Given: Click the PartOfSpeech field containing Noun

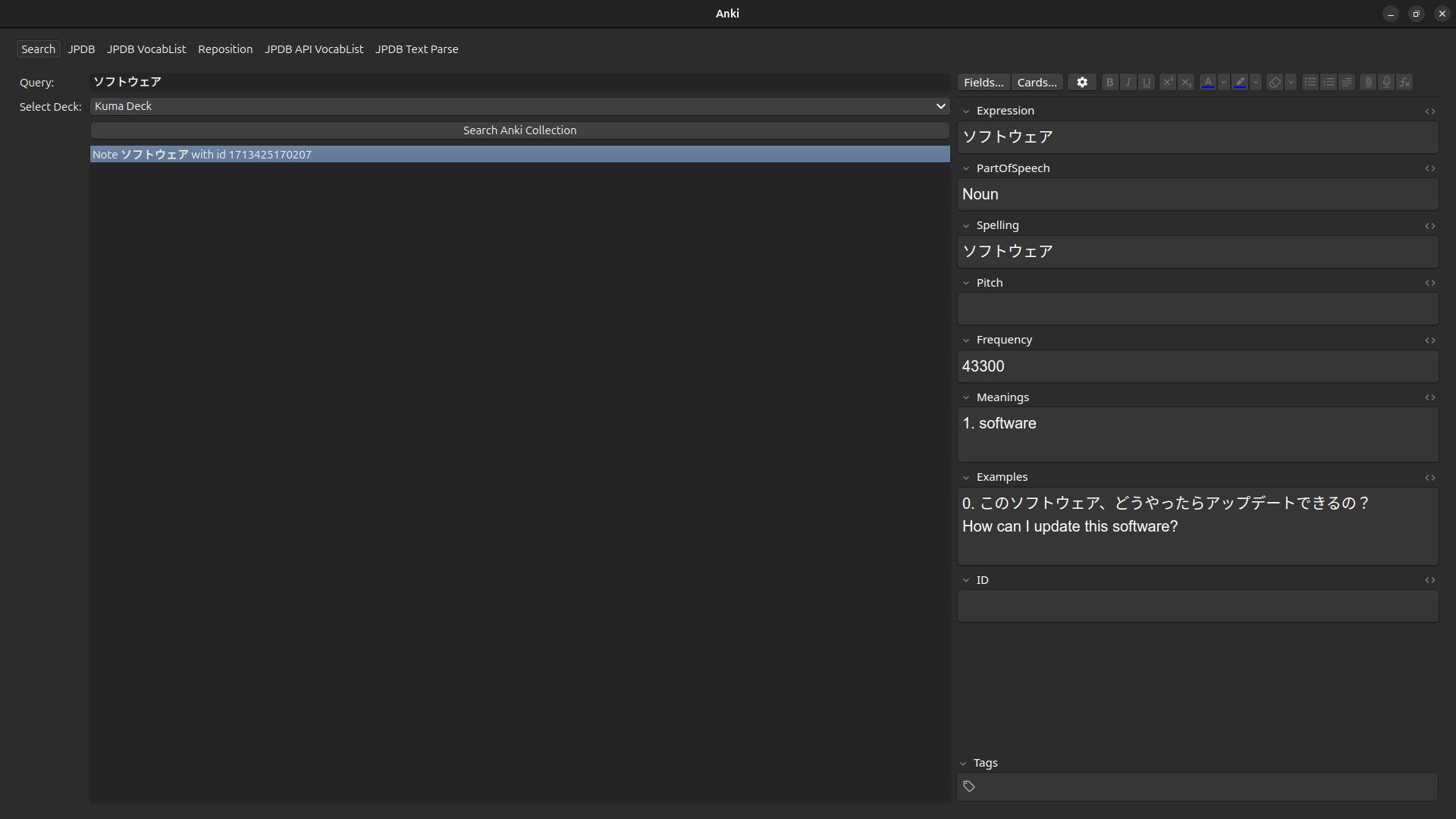Looking at the screenshot, I should [1197, 194].
